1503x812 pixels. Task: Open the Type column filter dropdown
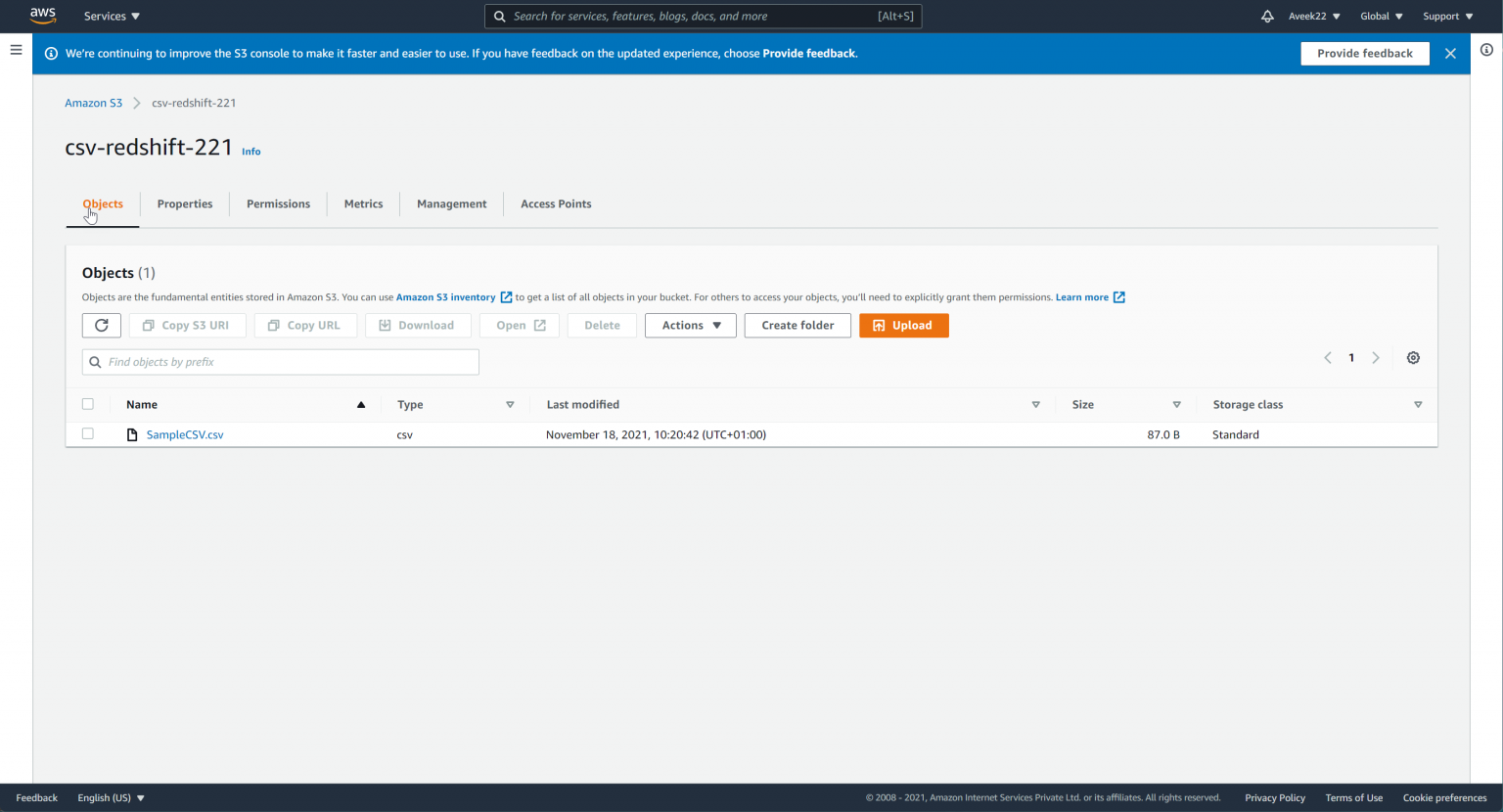pyautogui.click(x=510, y=404)
